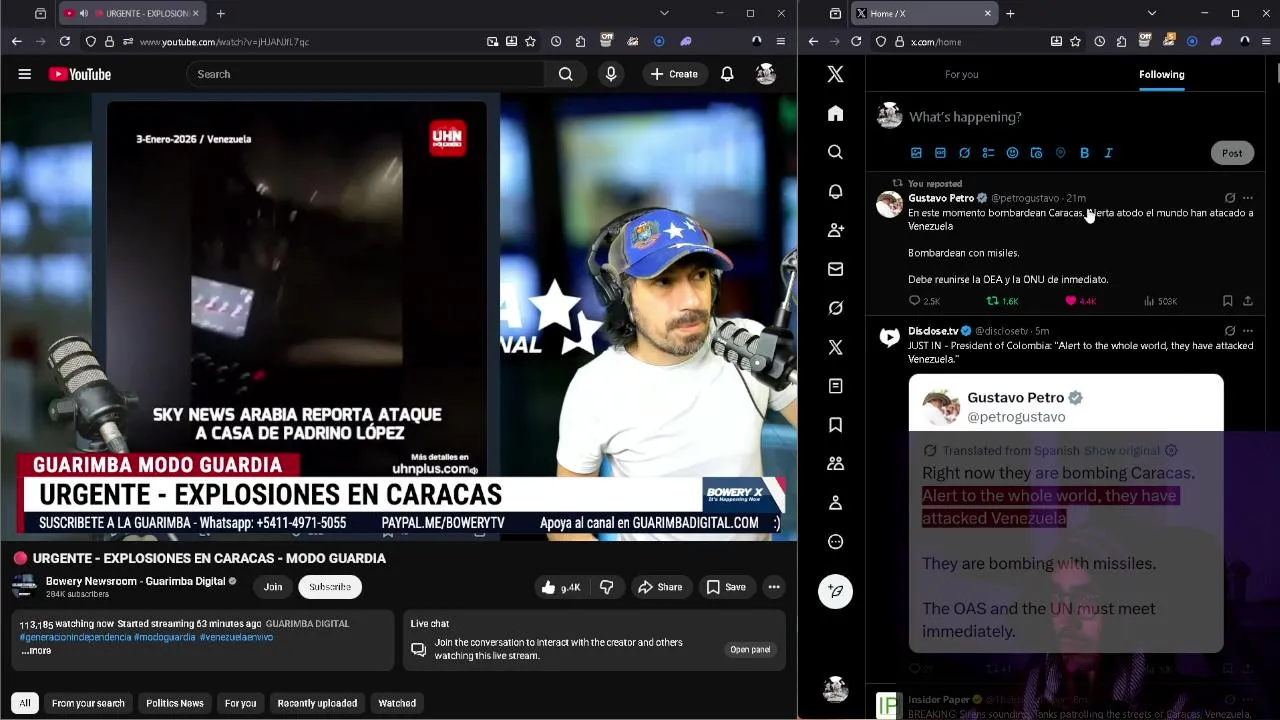This screenshot has width=1280, height=720.
Task: Add media image to the X post
Action: coord(916,153)
